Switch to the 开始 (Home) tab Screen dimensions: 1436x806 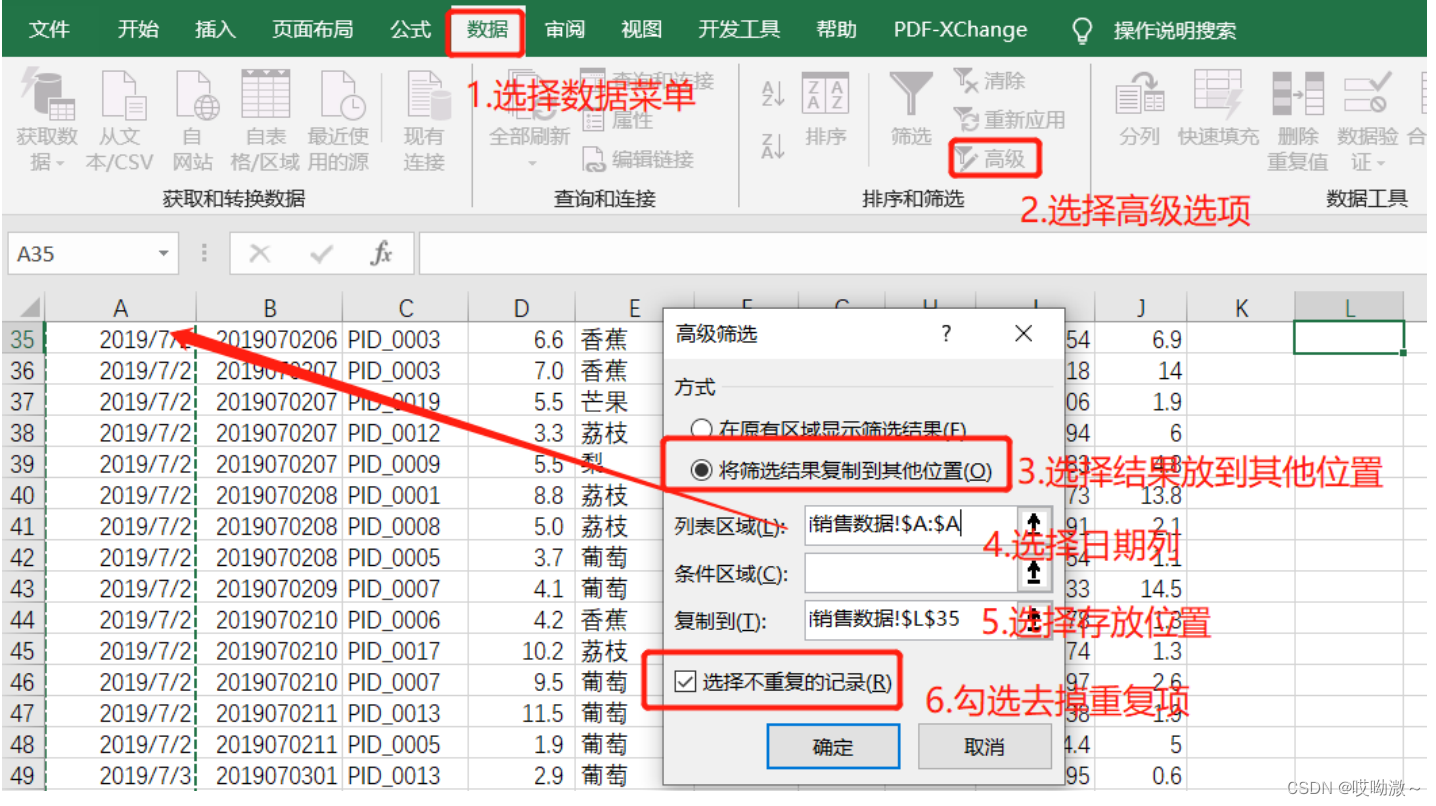pos(137,30)
